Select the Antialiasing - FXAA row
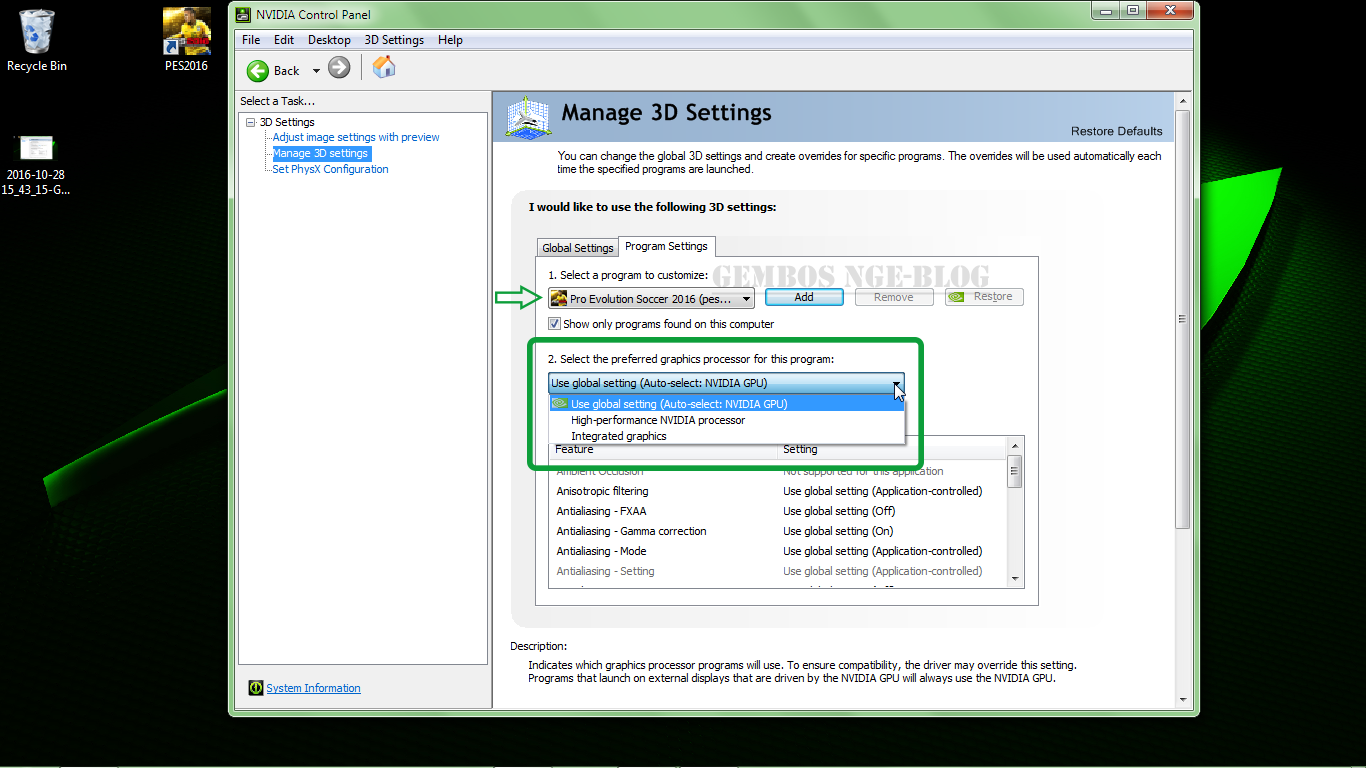The image size is (1366, 768). coord(778,511)
